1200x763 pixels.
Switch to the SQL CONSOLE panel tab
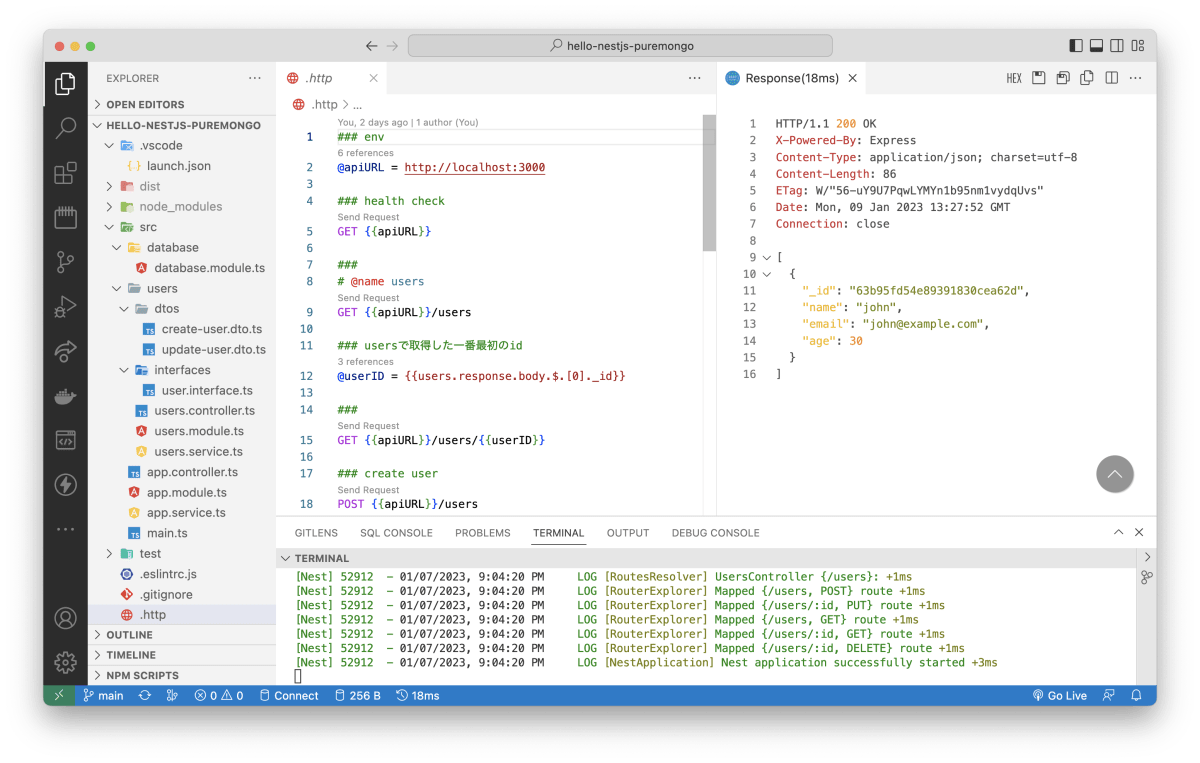[x=396, y=533]
